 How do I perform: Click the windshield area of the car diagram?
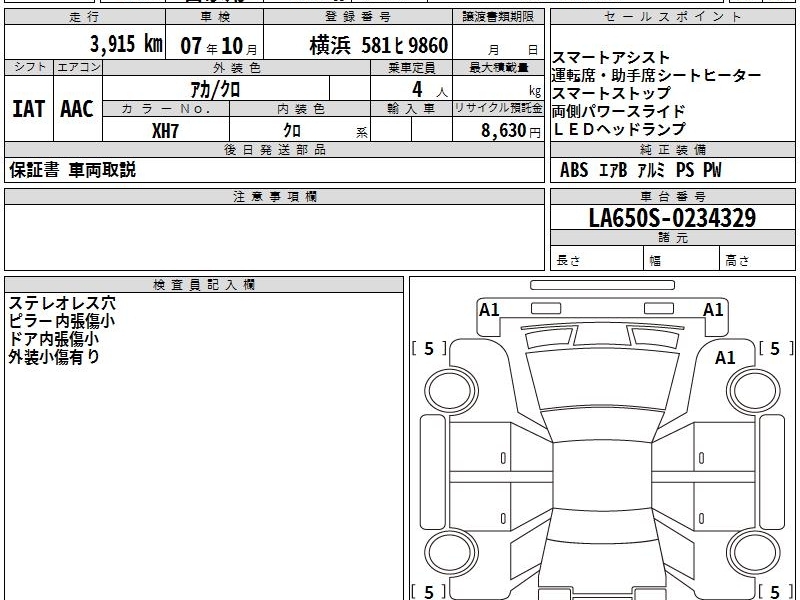603,381
